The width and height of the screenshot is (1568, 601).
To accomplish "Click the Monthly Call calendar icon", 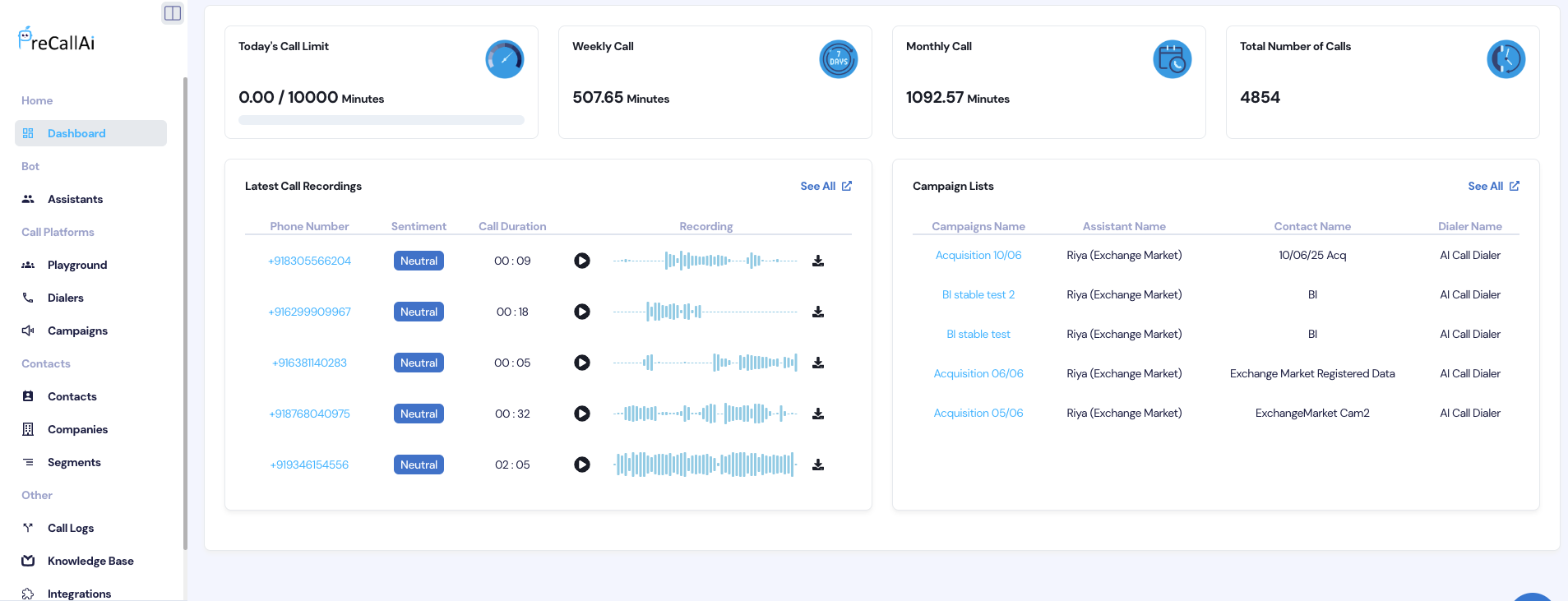I will point(1173,59).
